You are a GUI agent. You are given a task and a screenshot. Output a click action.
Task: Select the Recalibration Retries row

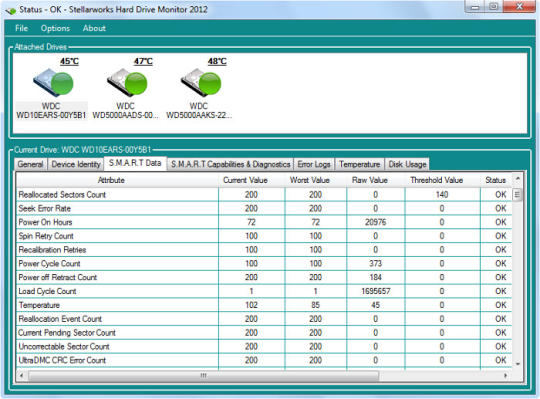[x=264, y=250]
